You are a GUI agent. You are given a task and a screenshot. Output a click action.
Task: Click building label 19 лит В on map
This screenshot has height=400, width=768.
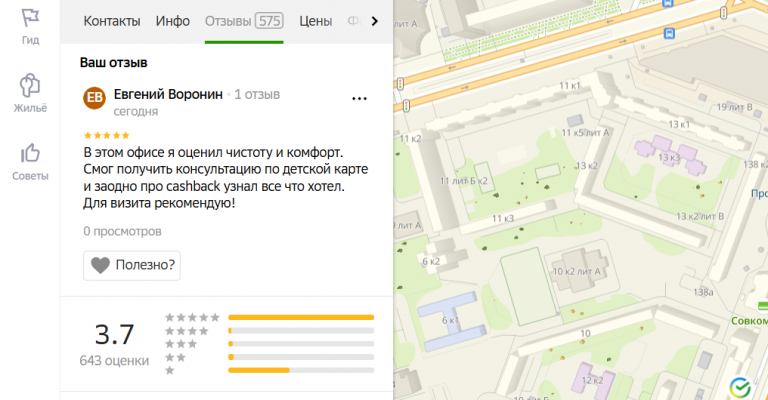coord(734,107)
